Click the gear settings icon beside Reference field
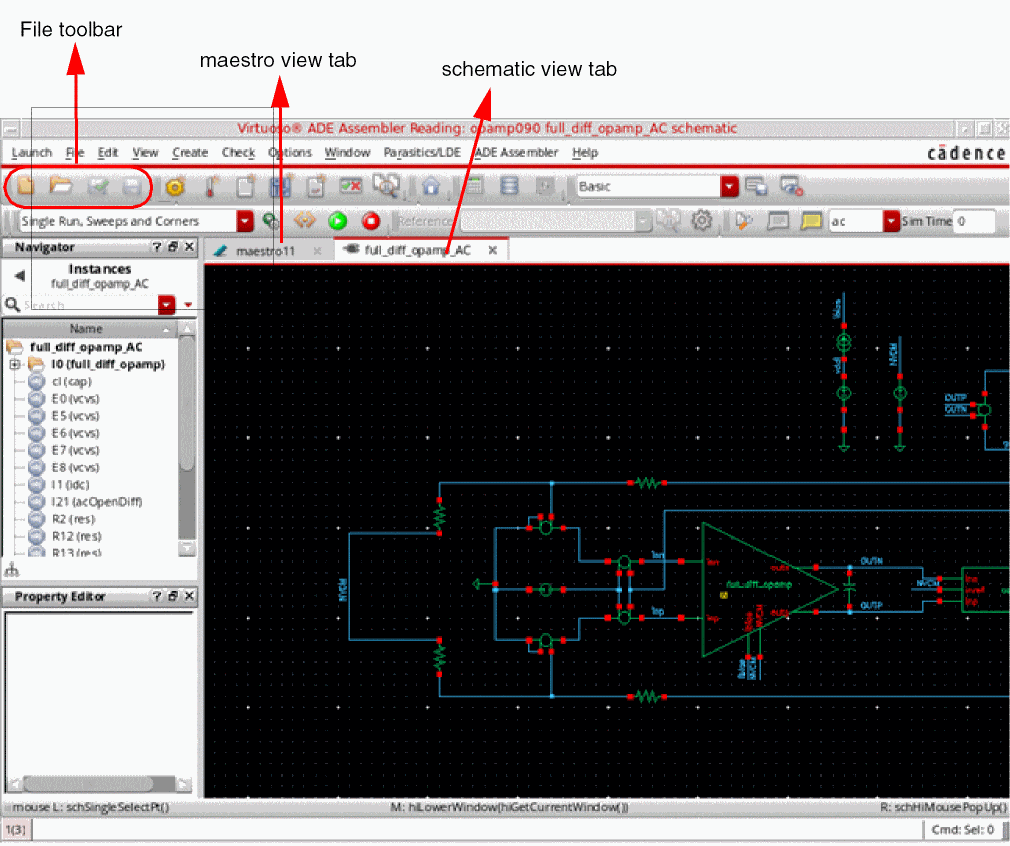1010x846 pixels. (x=703, y=221)
